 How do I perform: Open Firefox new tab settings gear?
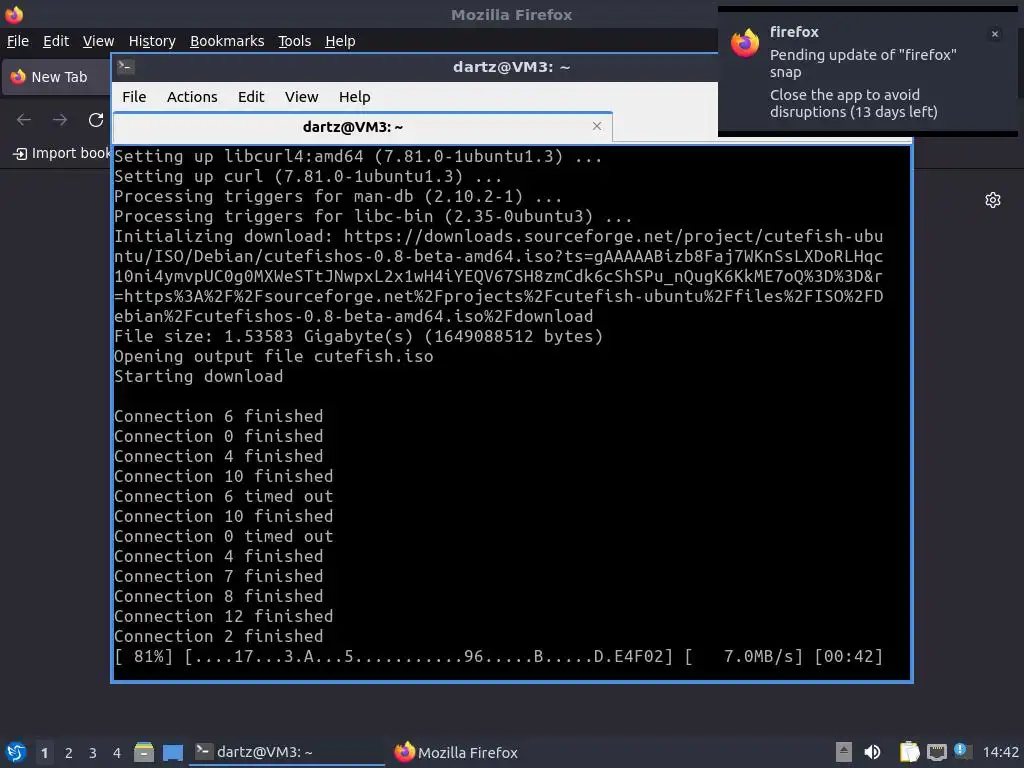pos(993,200)
